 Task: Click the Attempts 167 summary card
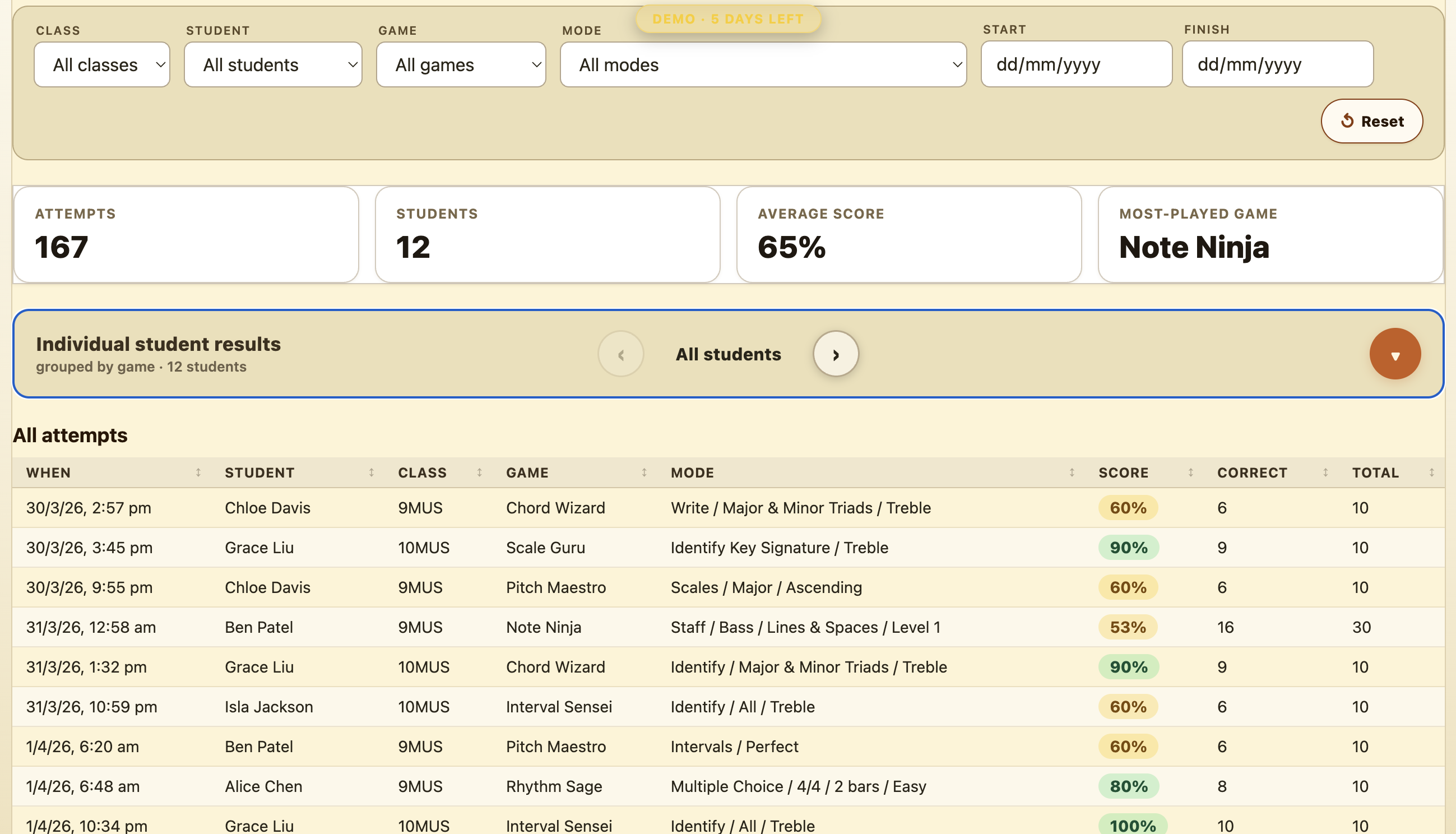tap(186, 235)
